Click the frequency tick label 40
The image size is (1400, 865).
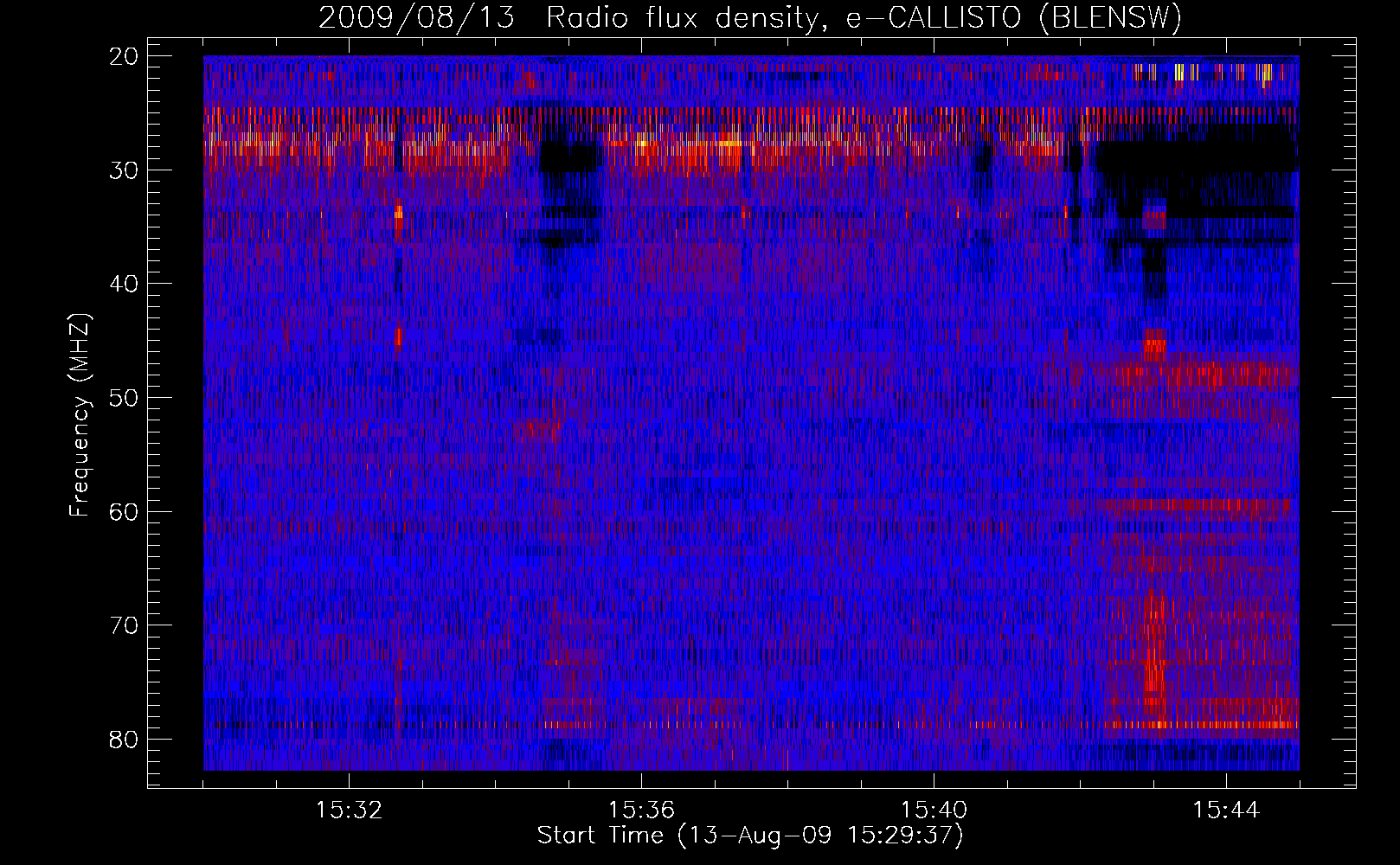pos(125,284)
